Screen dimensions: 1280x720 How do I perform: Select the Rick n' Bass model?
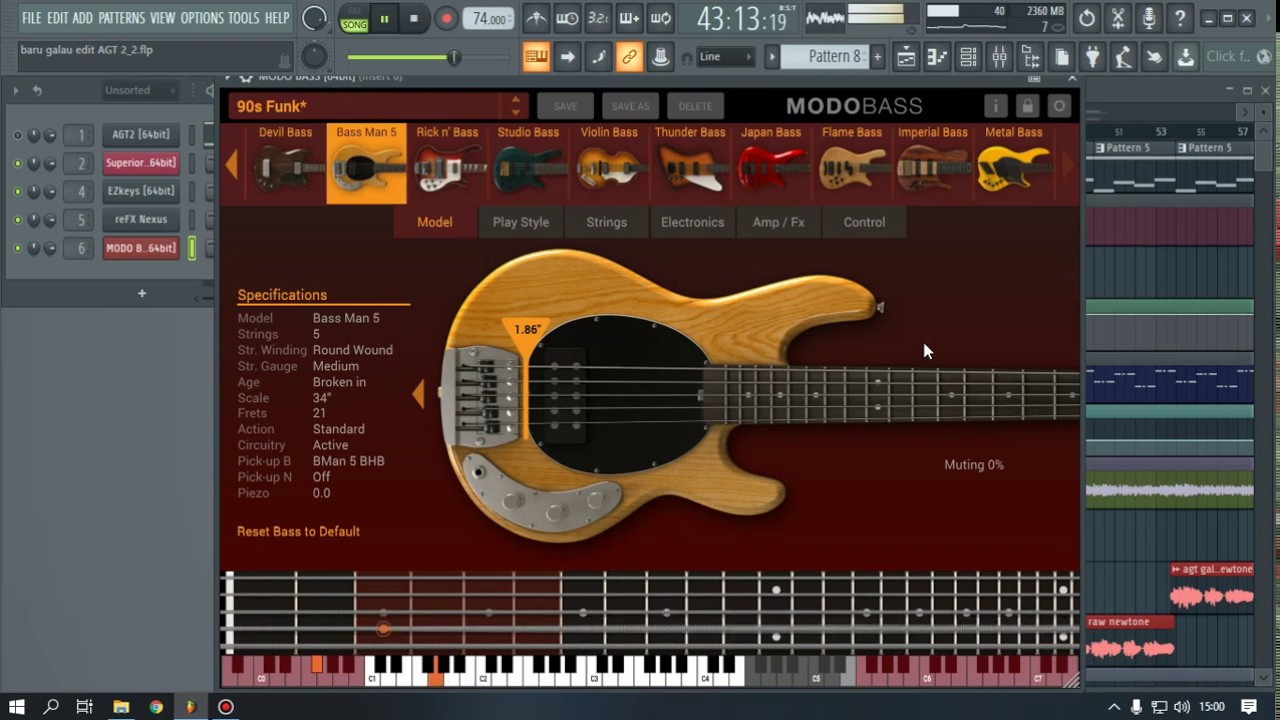point(447,163)
